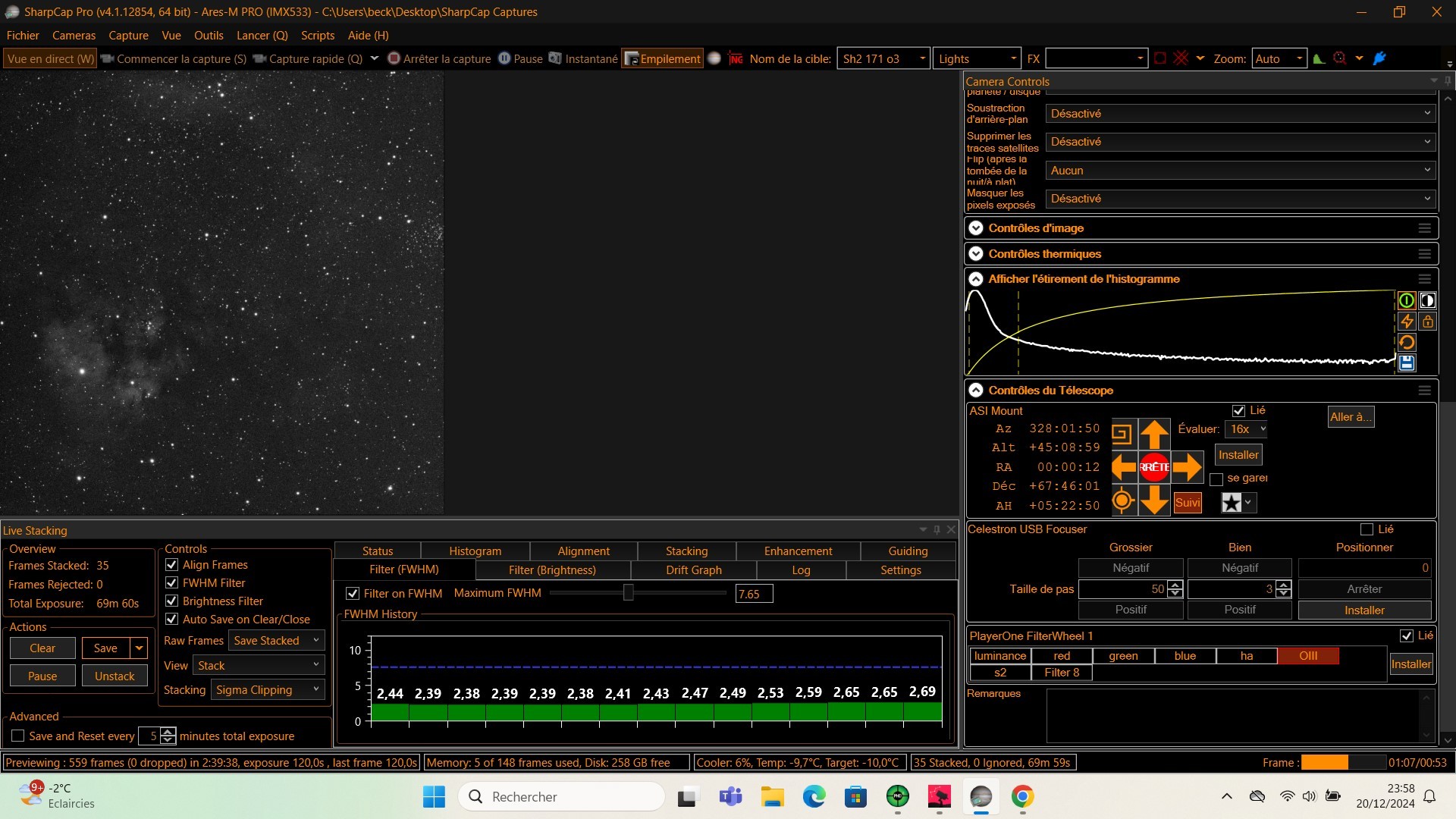Open the Cameras menu
The width and height of the screenshot is (1456, 819).
[74, 36]
